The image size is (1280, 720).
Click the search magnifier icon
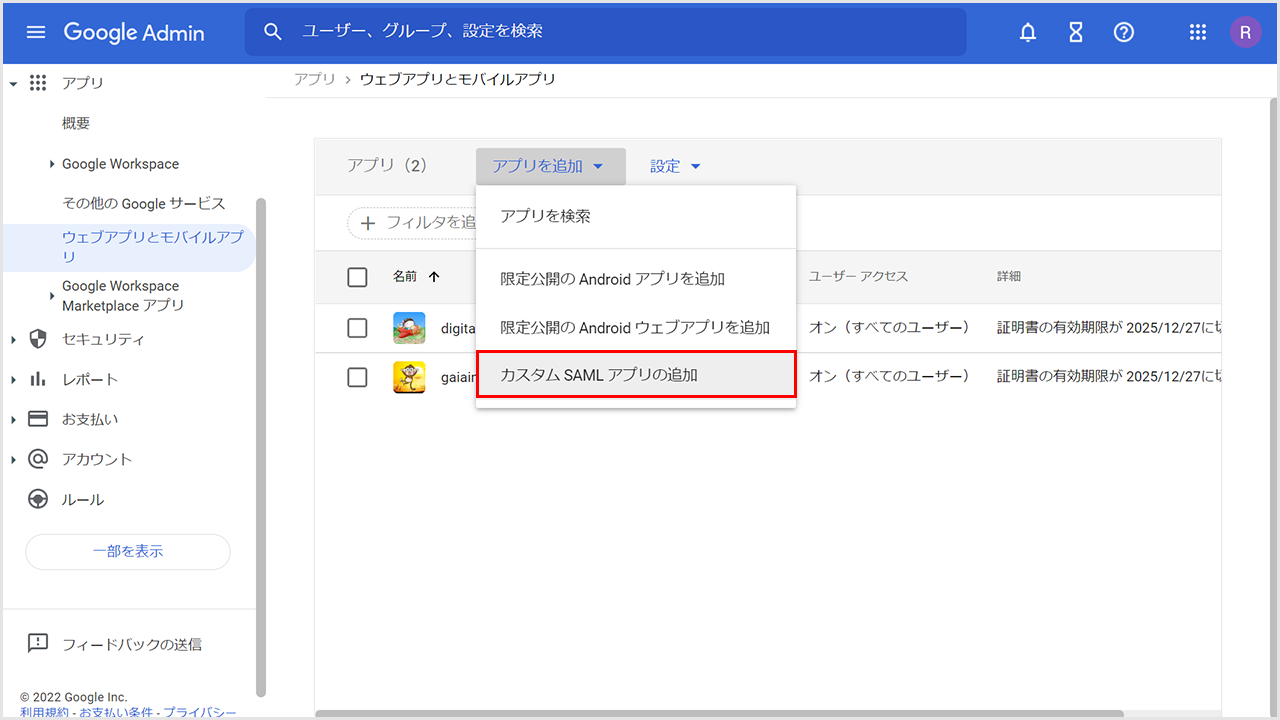(x=273, y=32)
